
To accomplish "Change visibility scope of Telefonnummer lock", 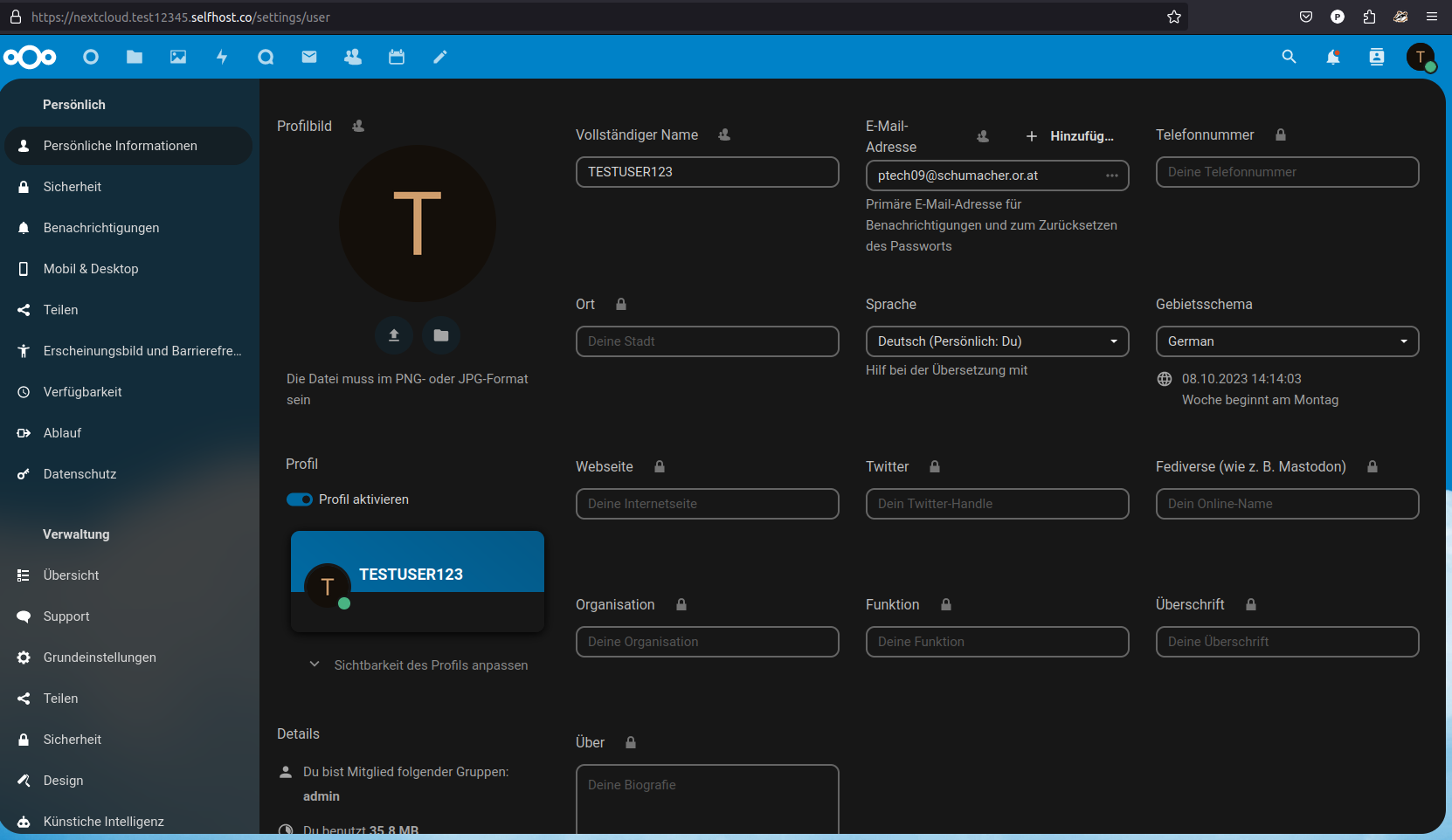I will (x=1280, y=135).
